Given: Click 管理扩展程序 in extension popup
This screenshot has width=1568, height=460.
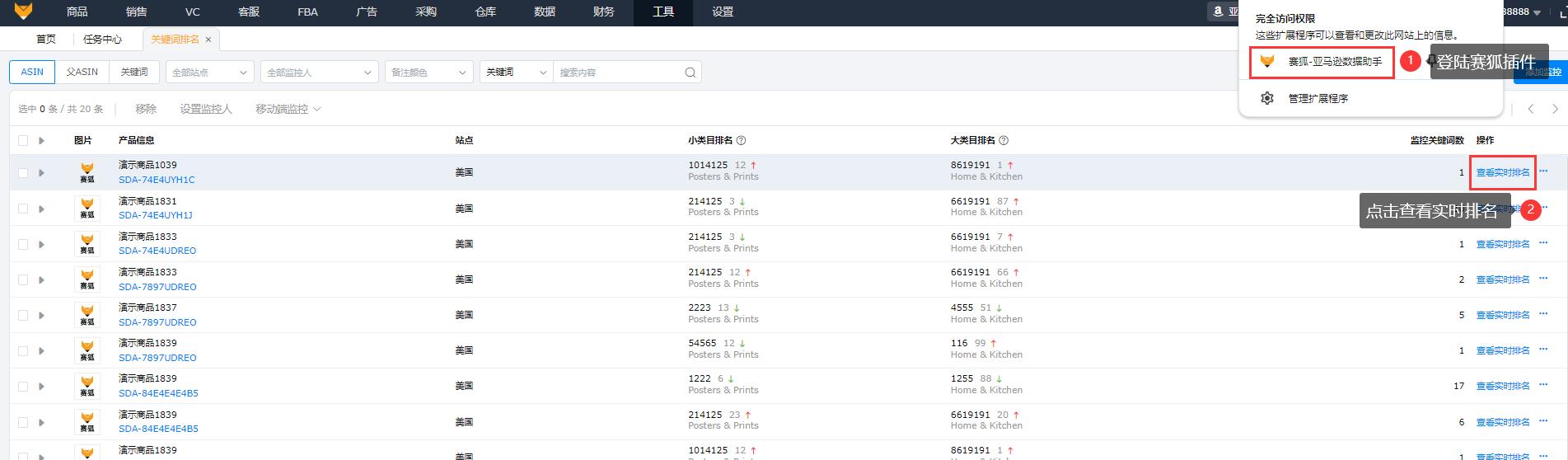Looking at the screenshot, I should 1318,98.
